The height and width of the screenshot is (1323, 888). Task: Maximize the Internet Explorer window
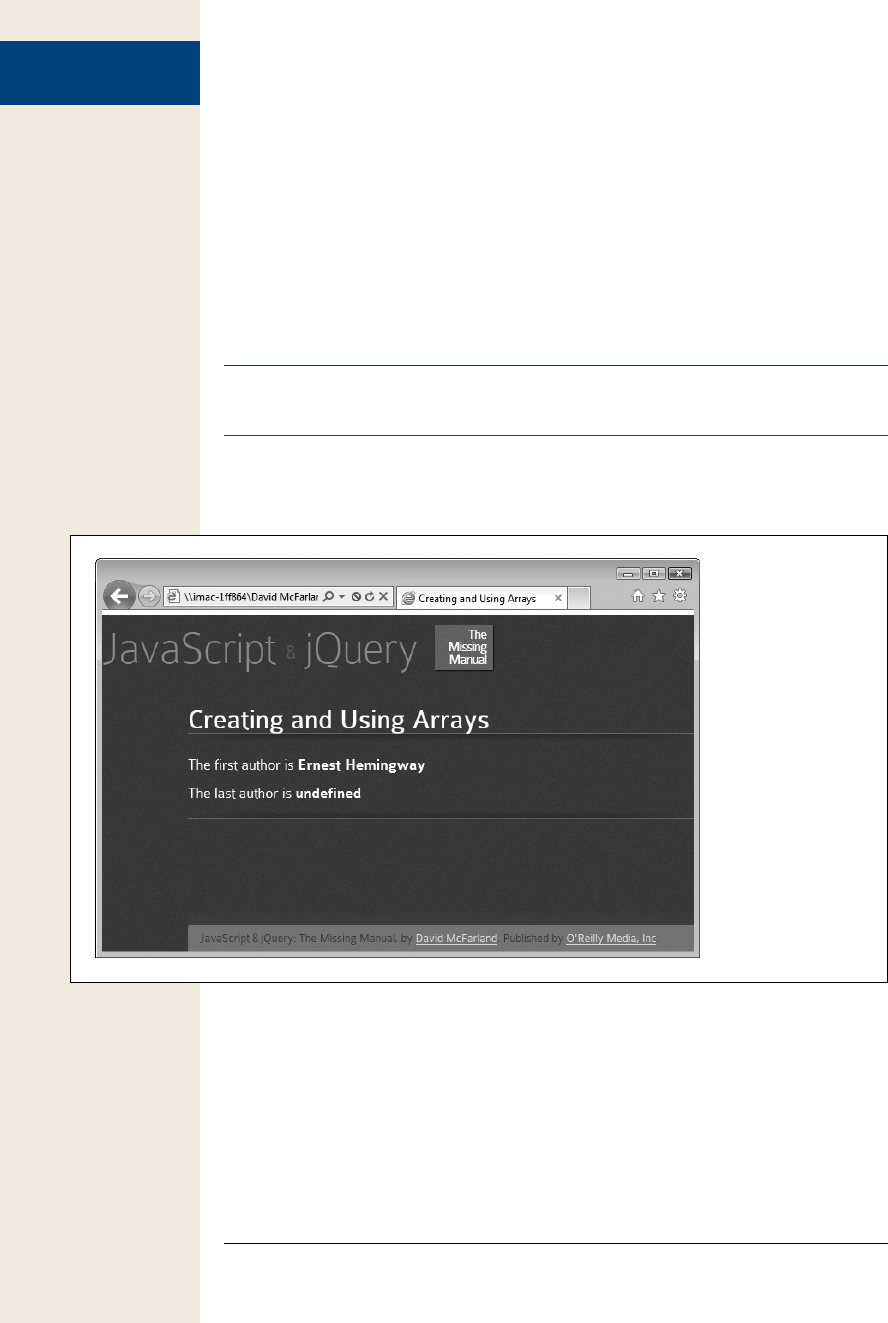pyautogui.click(x=653, y=573)
